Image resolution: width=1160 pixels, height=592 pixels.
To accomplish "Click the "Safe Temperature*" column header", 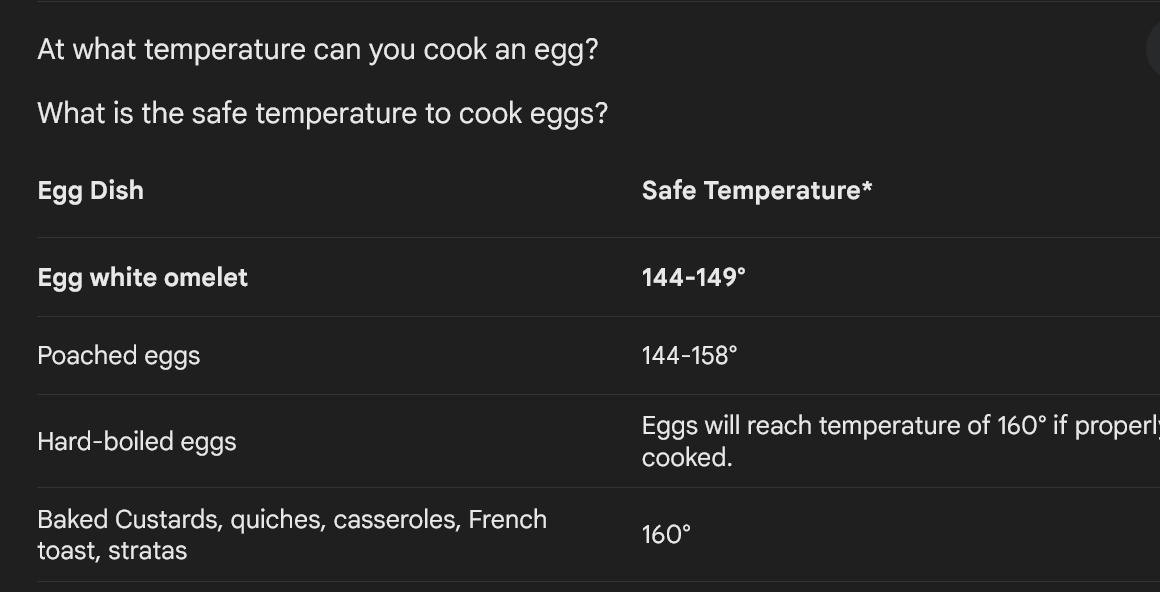I will (x=757, y=190).
